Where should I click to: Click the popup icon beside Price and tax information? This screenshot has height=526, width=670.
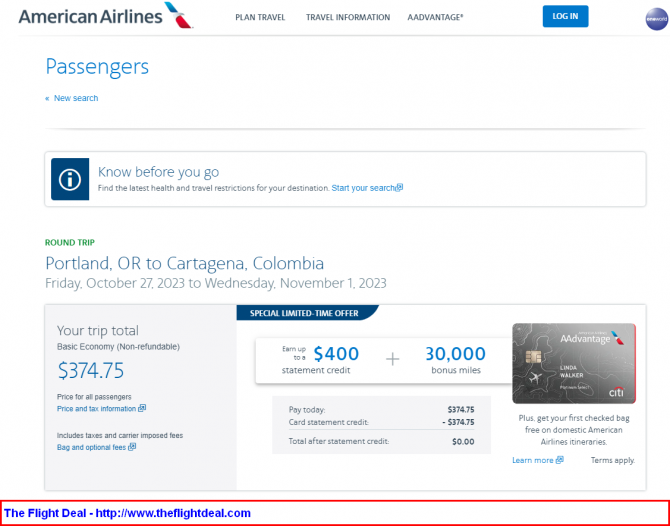142,408
